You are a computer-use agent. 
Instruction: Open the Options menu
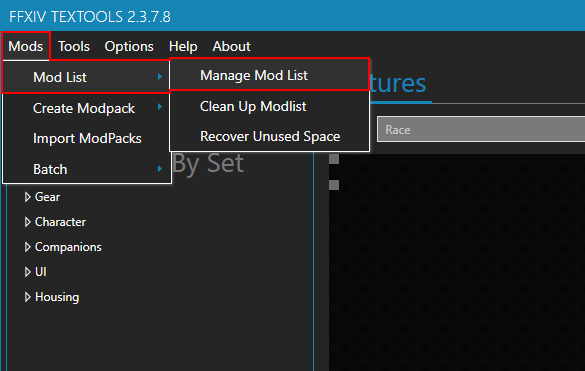click(129, 46)
